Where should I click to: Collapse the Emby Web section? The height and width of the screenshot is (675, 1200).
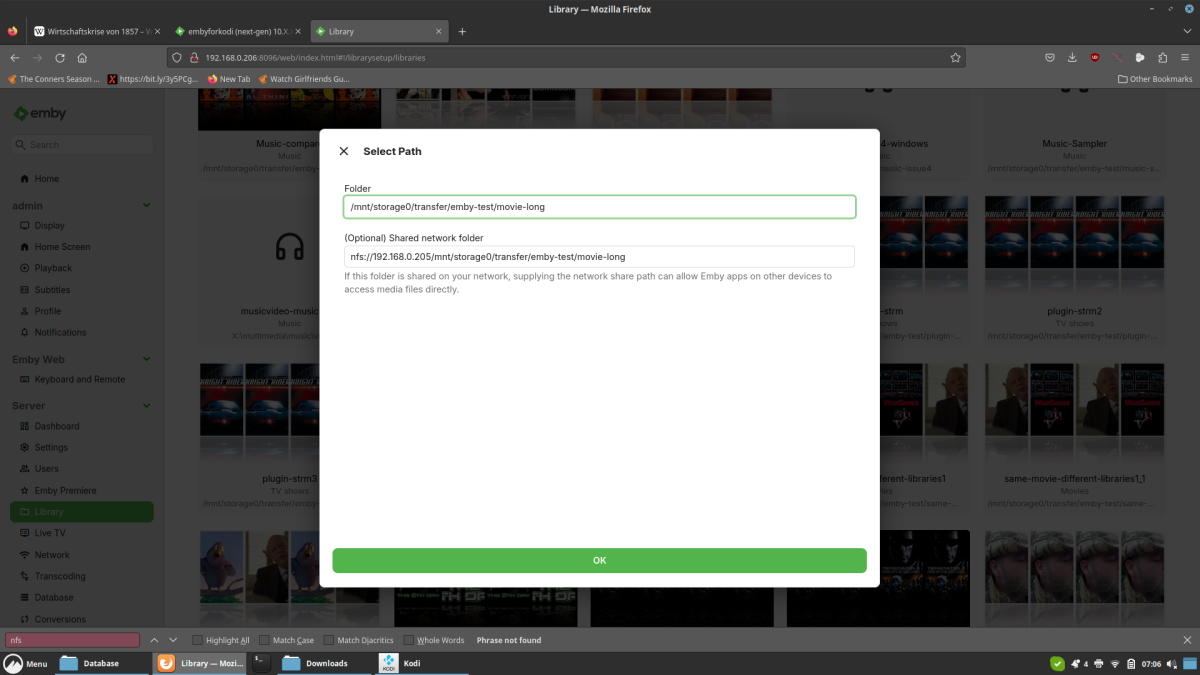(146, 359)
